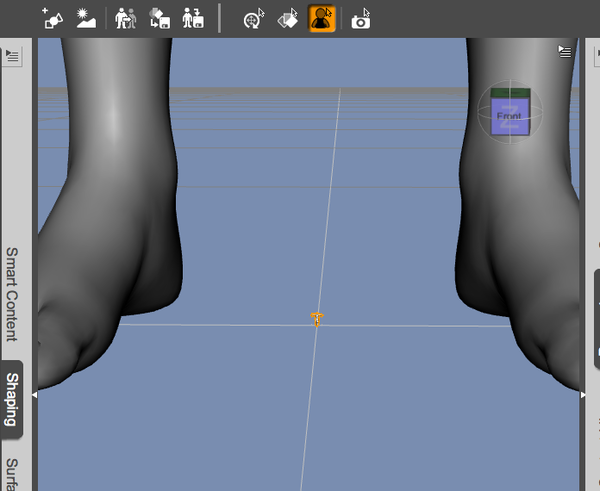Open the Surfaces tab
The image size is (600, 491).
tap(12, 473)
